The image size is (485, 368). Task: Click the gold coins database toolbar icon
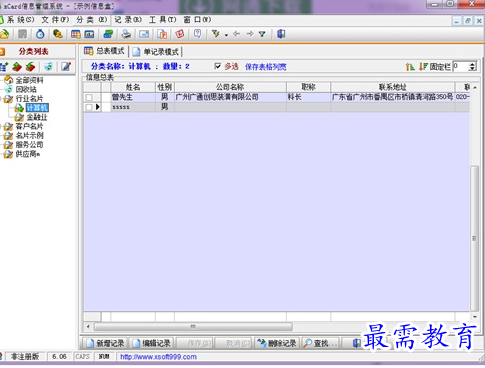coord(58,34)
